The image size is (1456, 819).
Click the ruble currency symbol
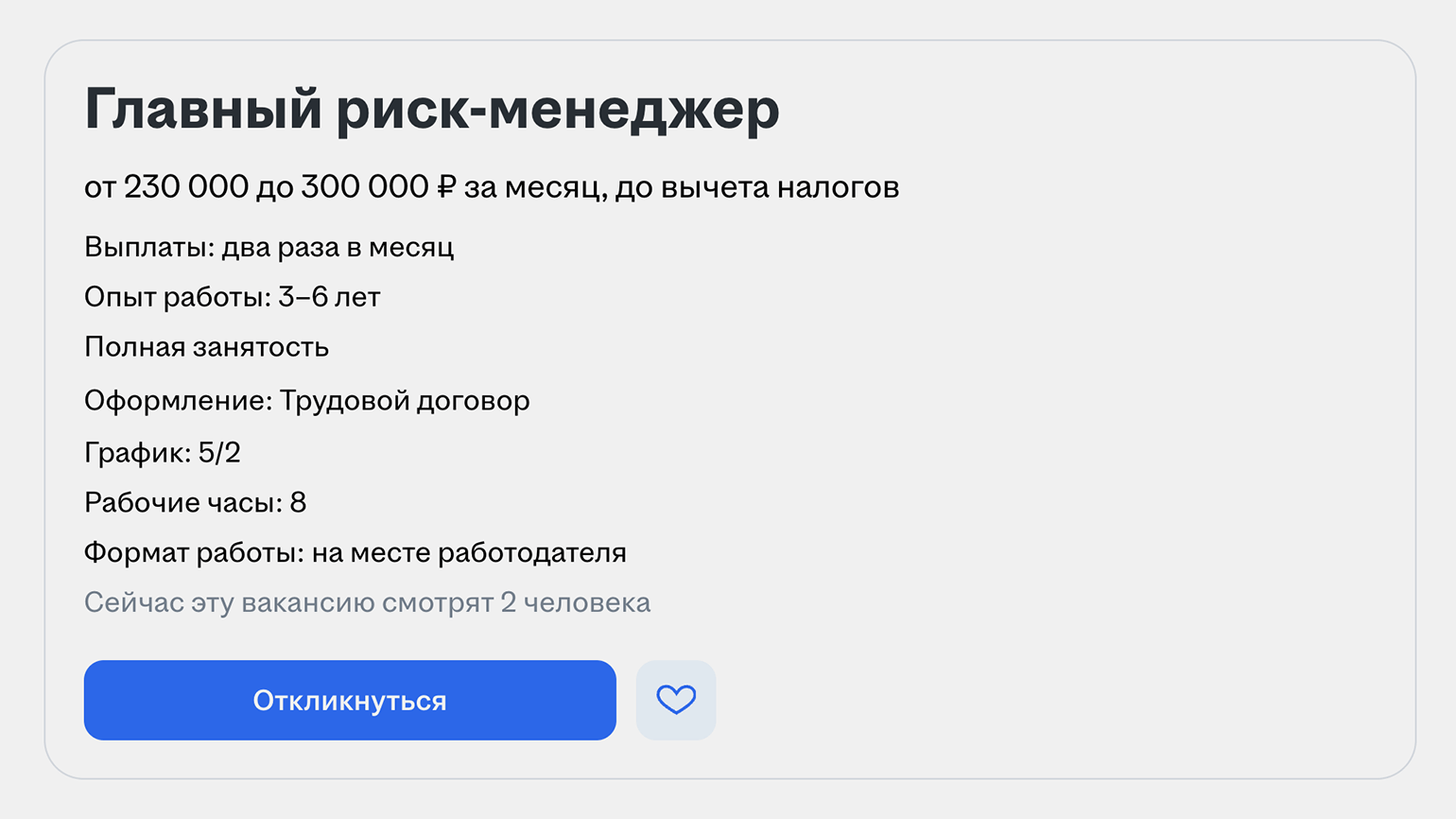(446, 187)
